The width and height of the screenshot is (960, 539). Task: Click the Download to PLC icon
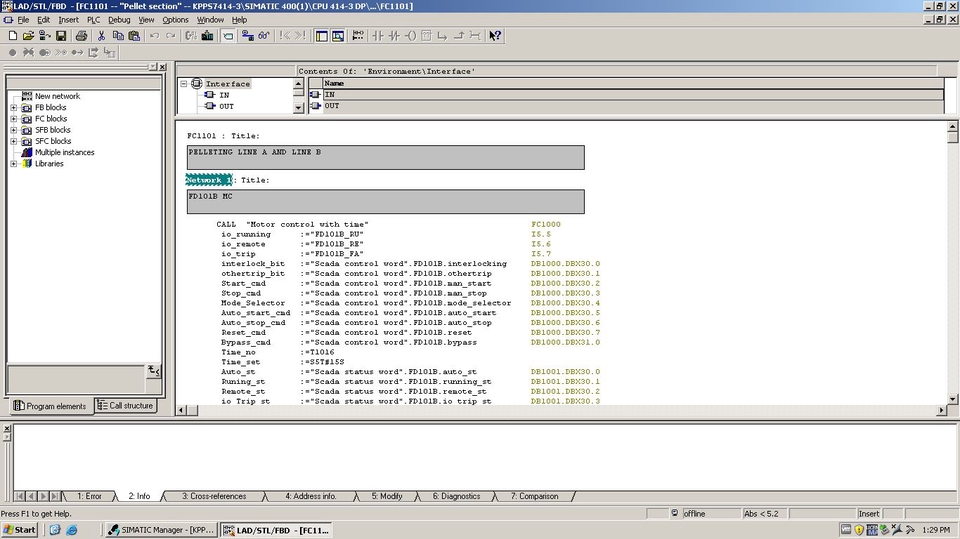pos(206,36)
